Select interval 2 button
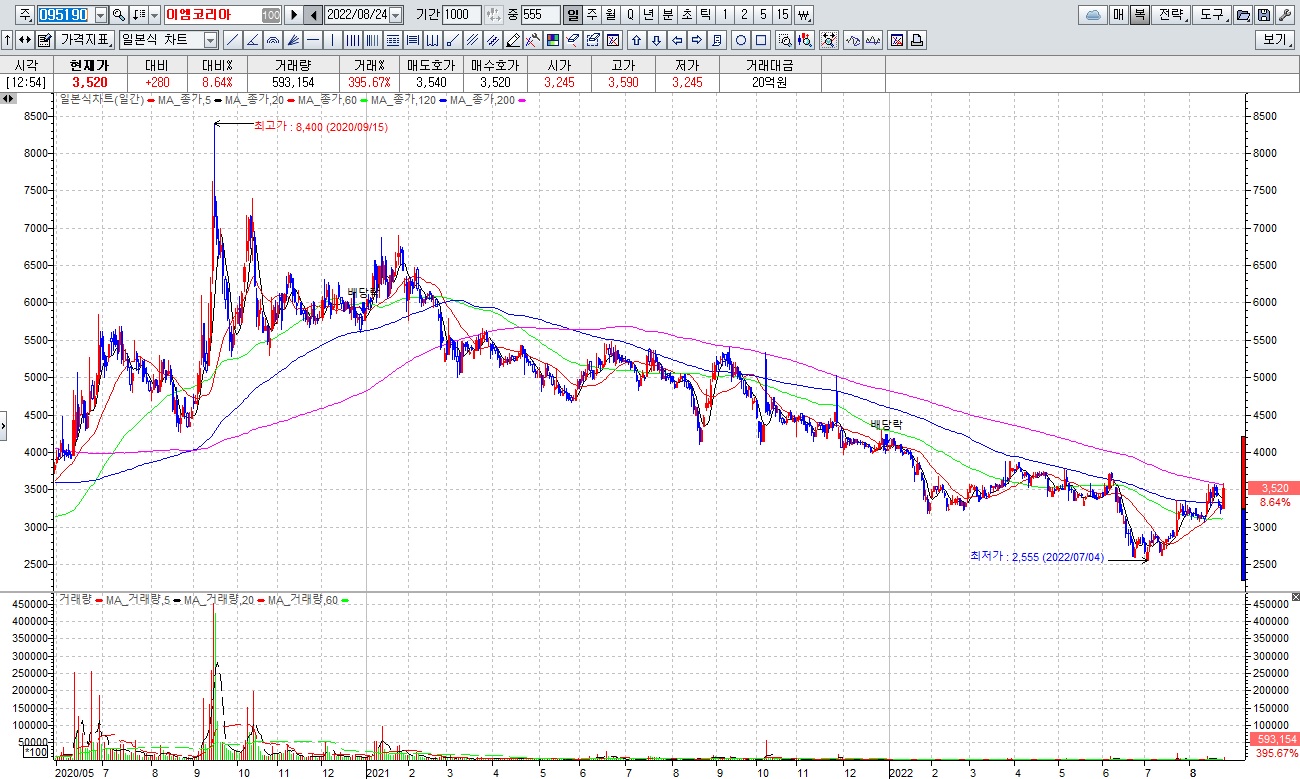Screen dimensions: 1300x779 click(x=744, y=15)
